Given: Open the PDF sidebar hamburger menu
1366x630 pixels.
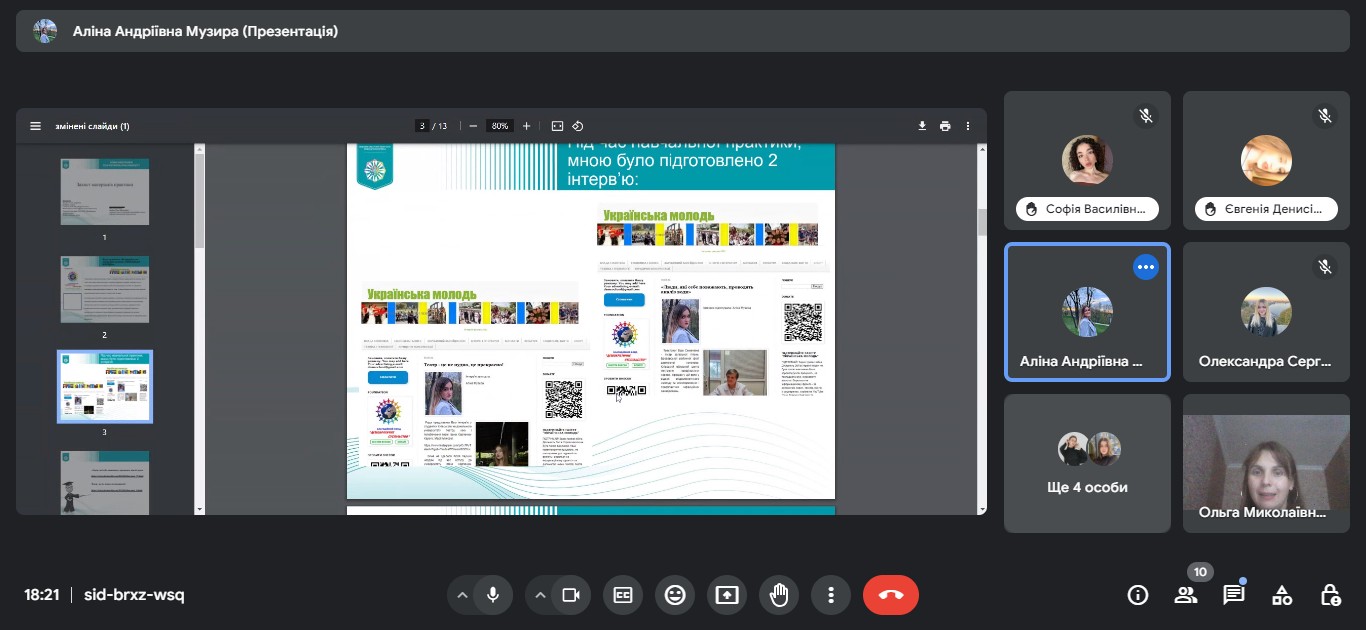Looking at the screenshot, I should pos(36,126).
